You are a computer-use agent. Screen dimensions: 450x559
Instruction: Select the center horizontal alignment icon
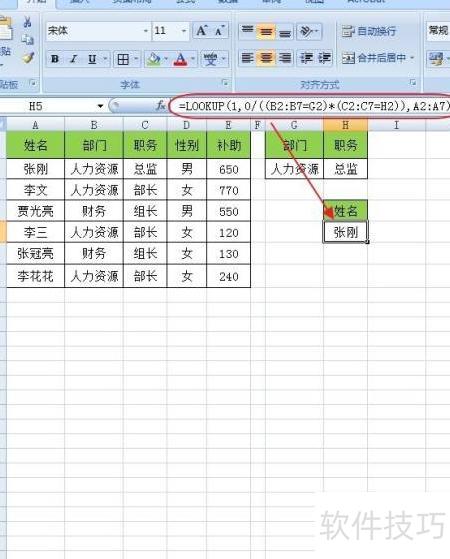266,58
